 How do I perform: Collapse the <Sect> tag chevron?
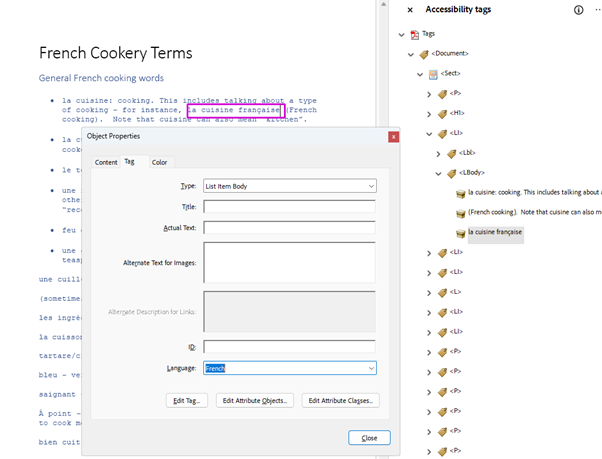(420, 74)
